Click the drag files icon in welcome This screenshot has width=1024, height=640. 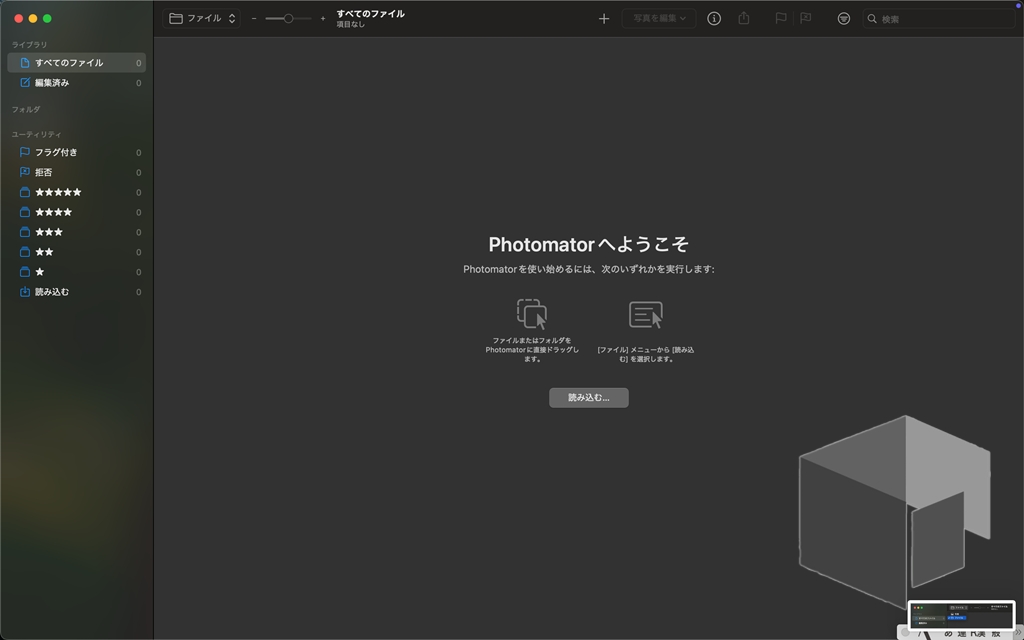(x=532, y=314)
